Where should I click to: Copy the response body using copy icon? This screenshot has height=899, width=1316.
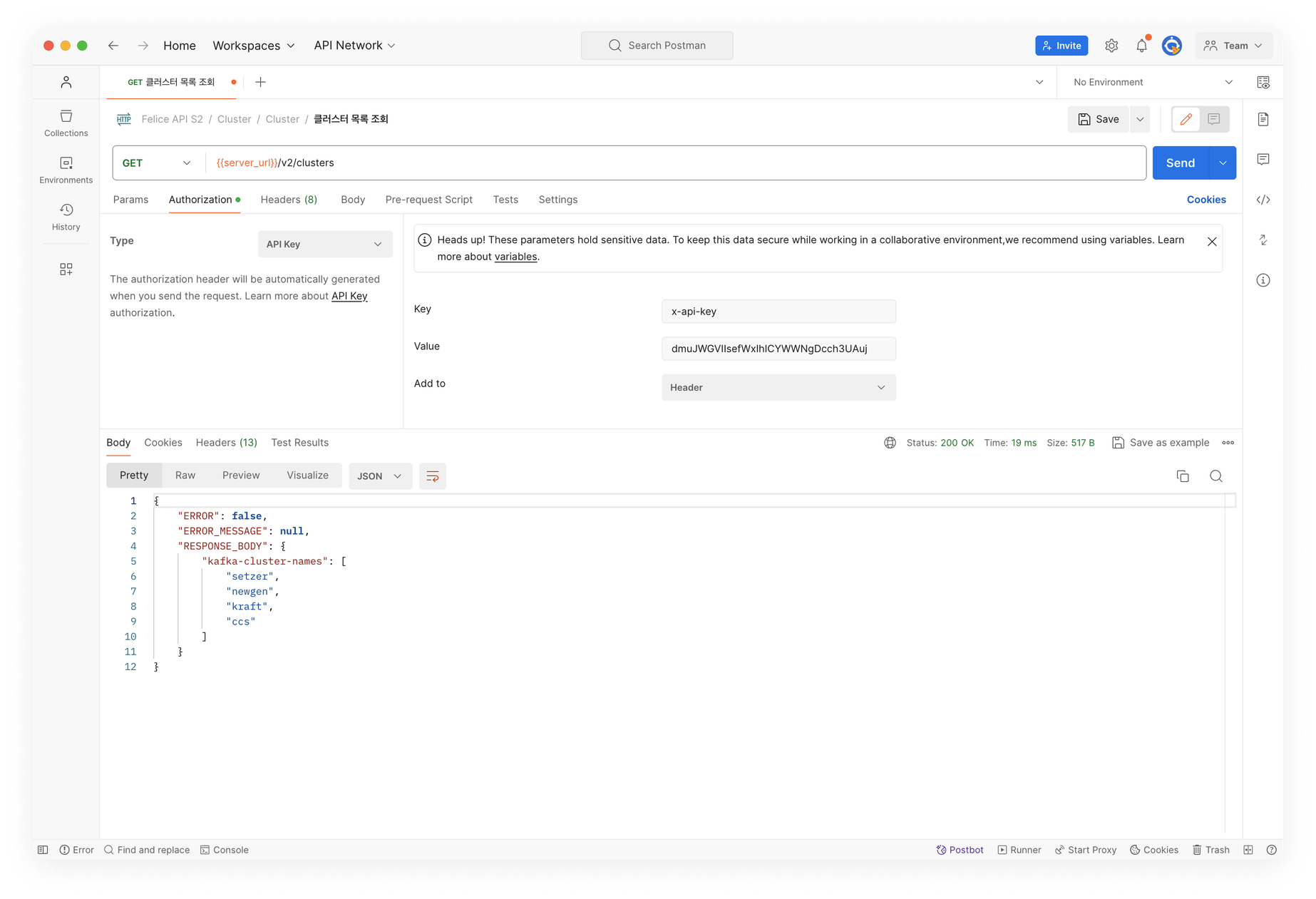click(1182, 476)
